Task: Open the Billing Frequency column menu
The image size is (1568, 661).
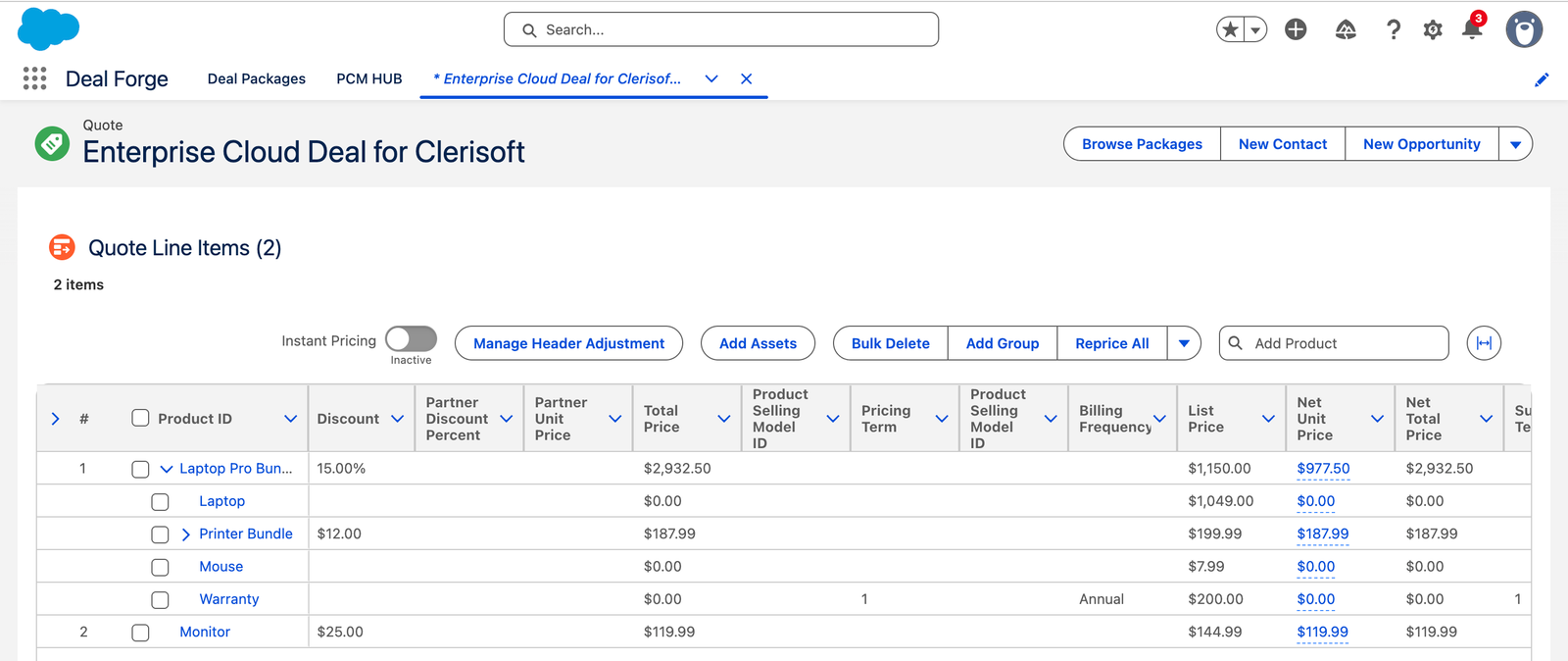Action: 1159,419
